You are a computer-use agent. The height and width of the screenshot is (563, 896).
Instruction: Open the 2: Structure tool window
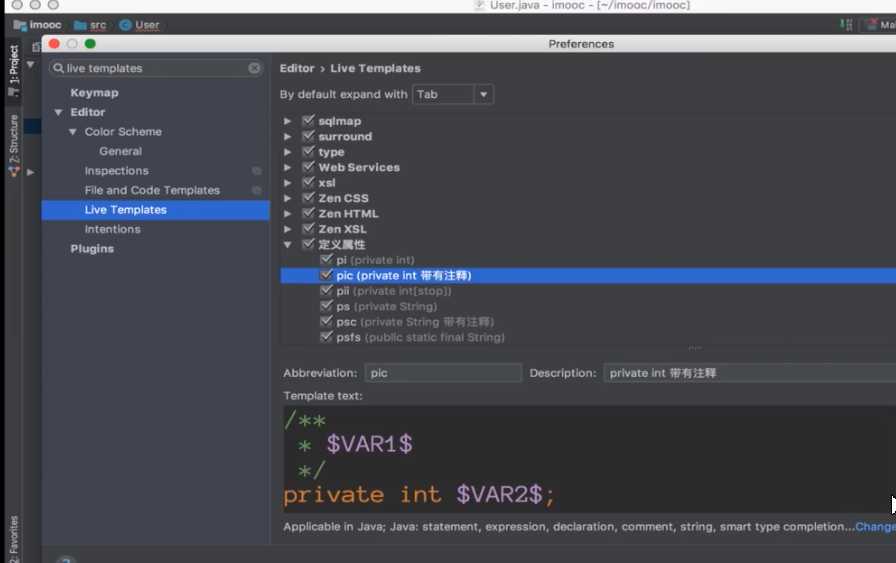pyautogui.click(x=14, y=145)
